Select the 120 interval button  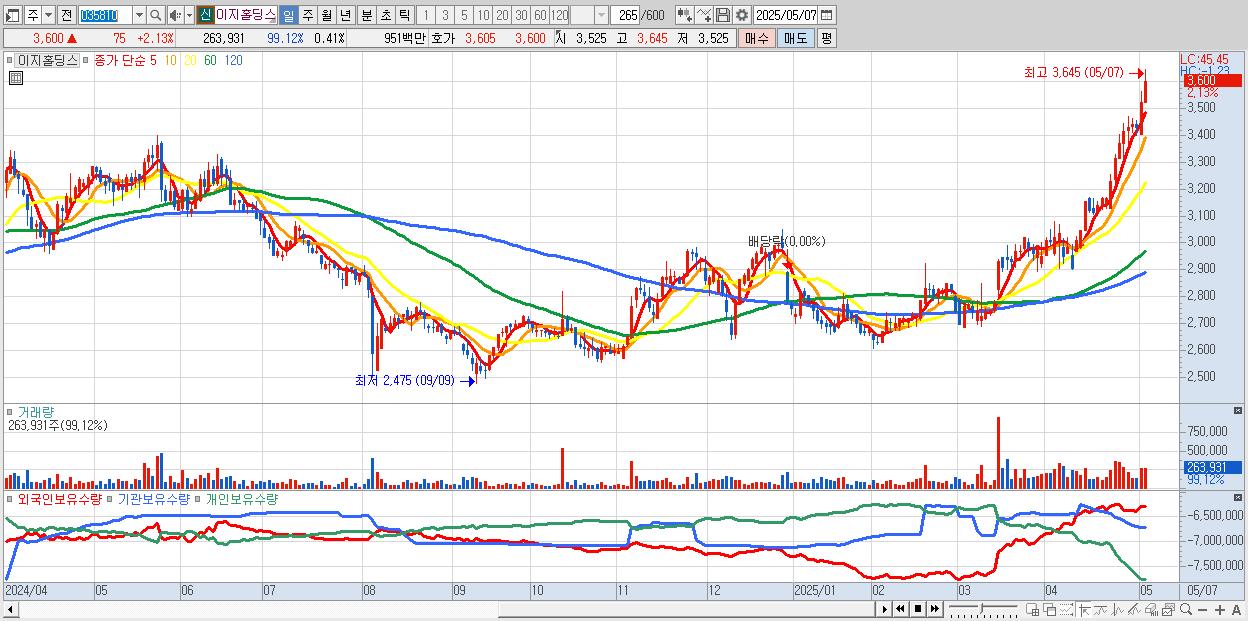tap(560, 15)
